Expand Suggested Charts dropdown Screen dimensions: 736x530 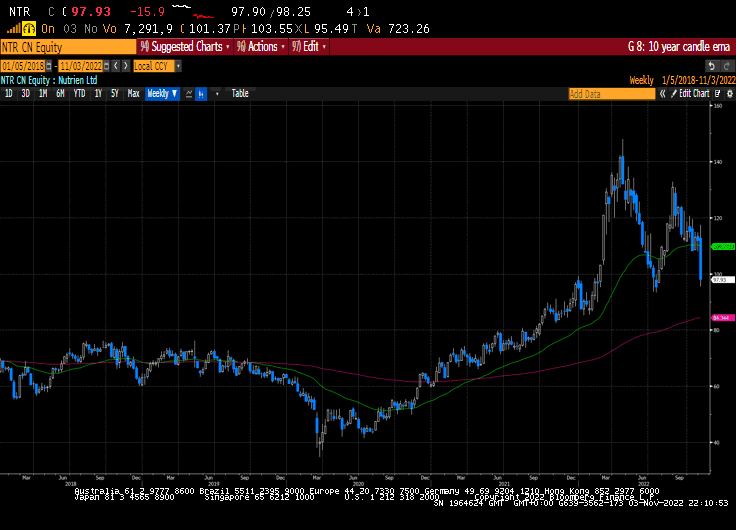tap(186, 46)
